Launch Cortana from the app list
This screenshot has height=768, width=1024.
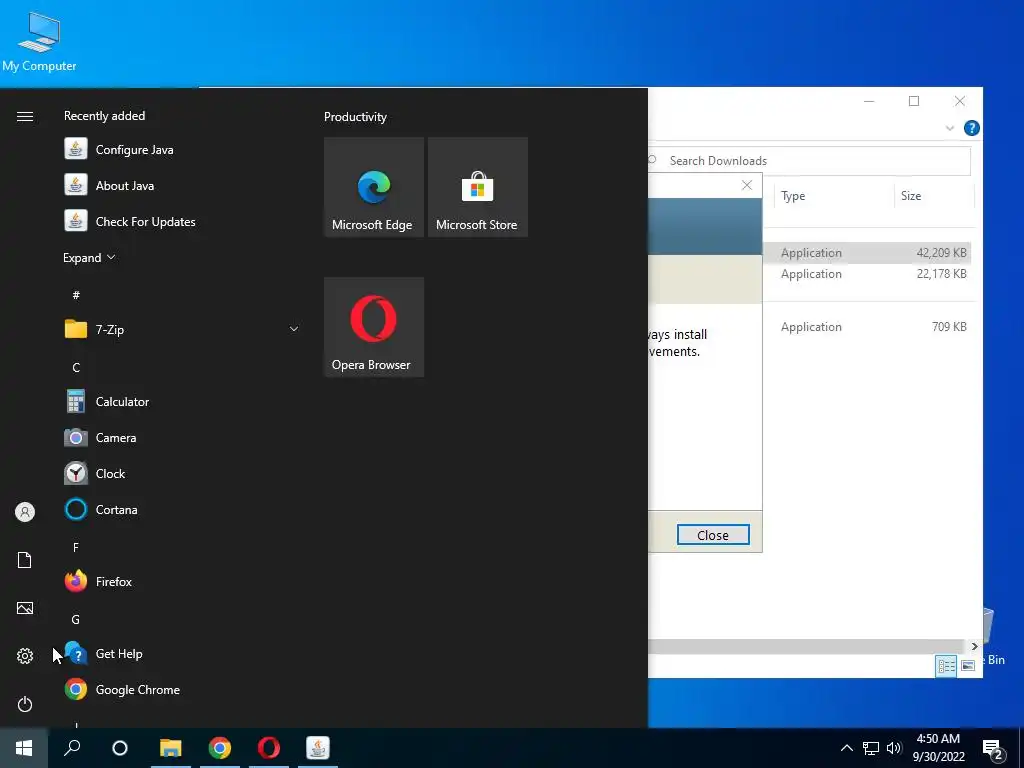[x=183, y=509]
